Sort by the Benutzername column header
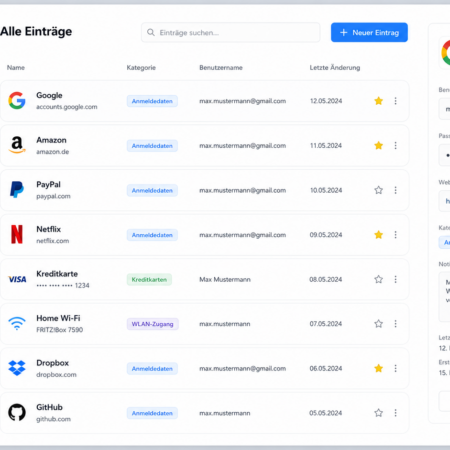 [221, 68]
